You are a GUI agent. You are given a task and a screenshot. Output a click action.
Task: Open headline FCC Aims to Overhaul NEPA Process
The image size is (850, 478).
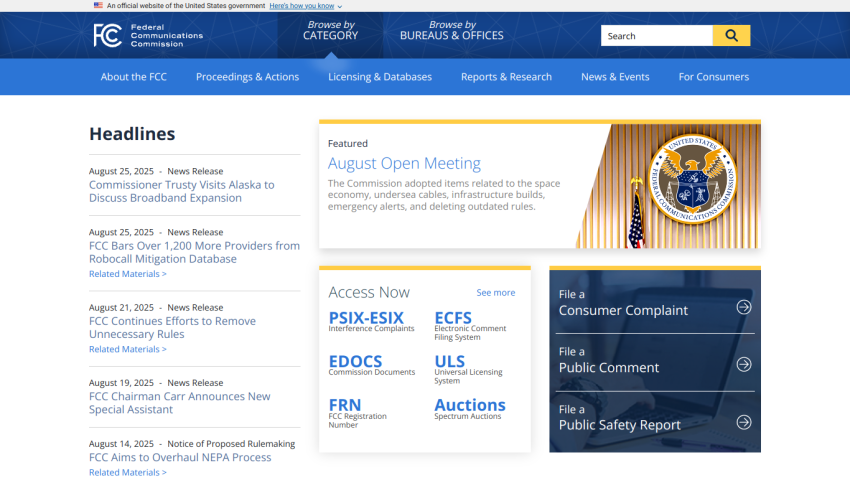click(180, 457)
